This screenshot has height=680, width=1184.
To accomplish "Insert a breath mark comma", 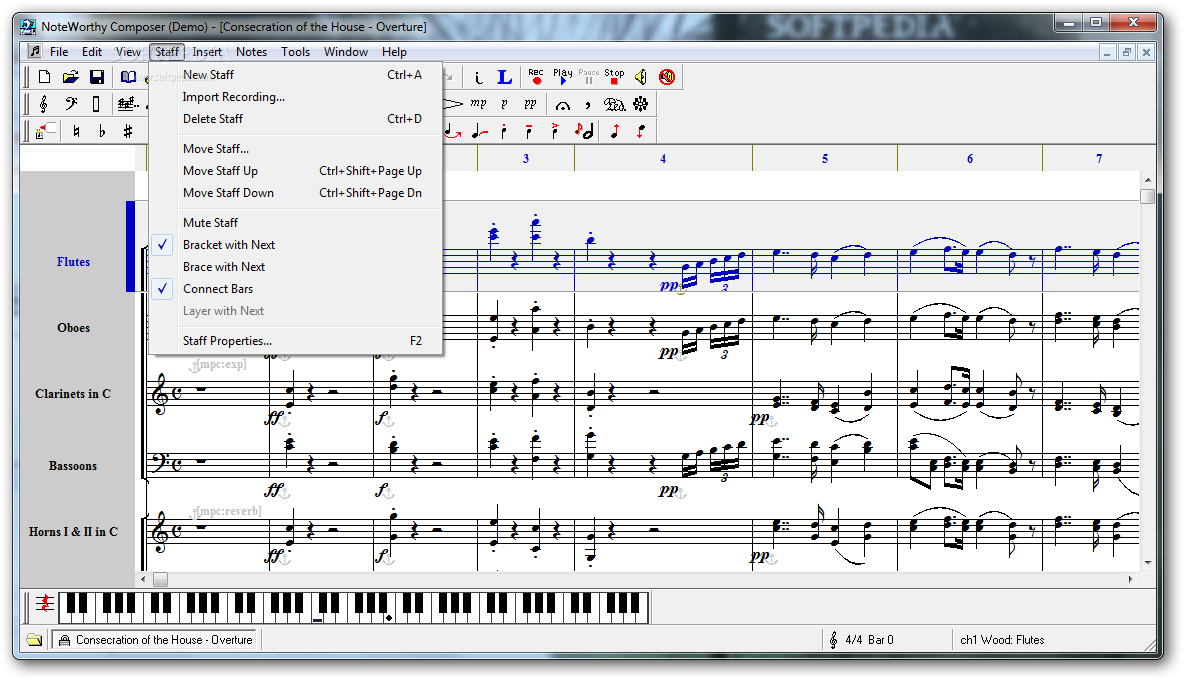I will coord(587,104).
